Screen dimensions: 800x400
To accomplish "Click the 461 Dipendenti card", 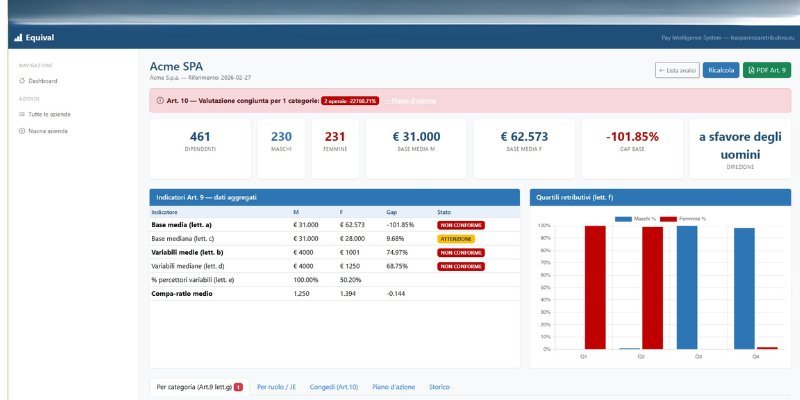I will pyautogui.click(x=200, y=149).
